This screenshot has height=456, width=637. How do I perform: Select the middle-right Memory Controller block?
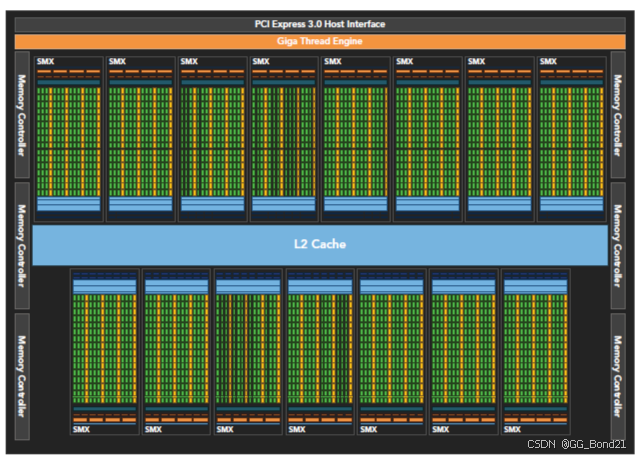pos(618,245)
